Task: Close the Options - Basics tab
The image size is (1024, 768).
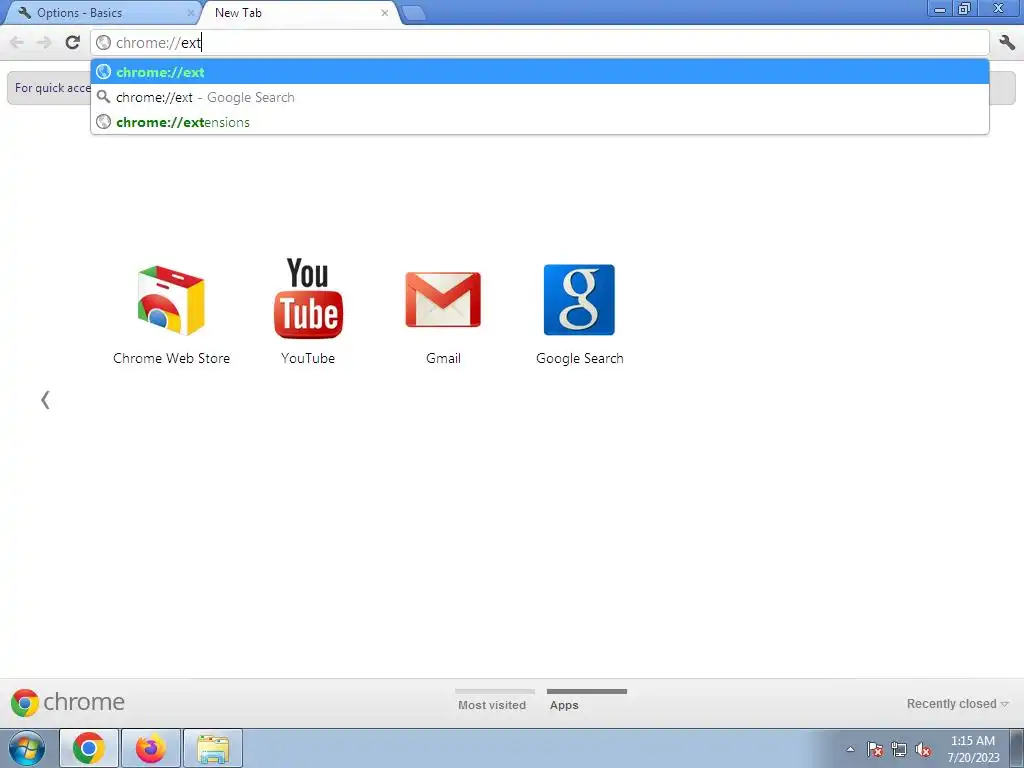Action: 191,13
